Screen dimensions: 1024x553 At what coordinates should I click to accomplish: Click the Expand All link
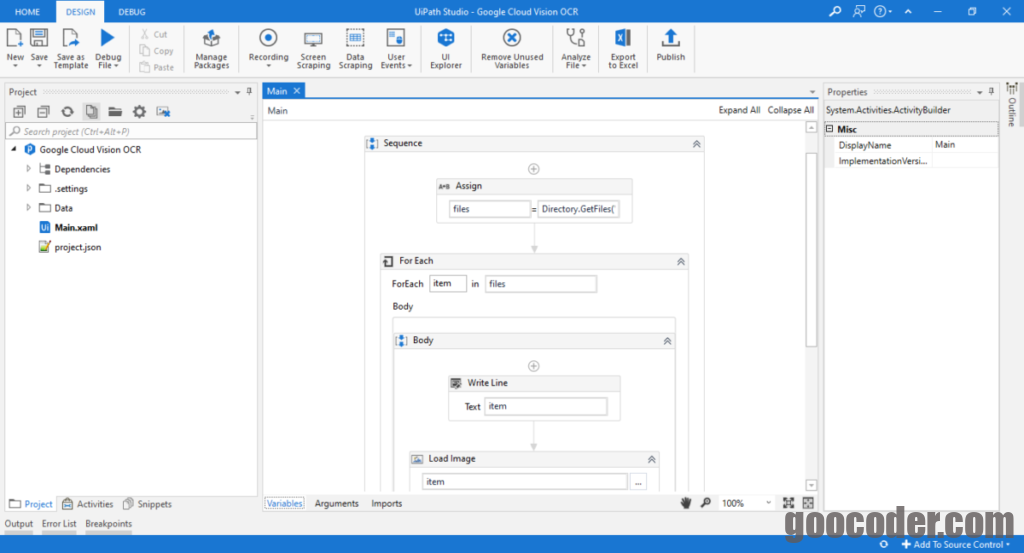pyautogui.click(x=739, y=110)
